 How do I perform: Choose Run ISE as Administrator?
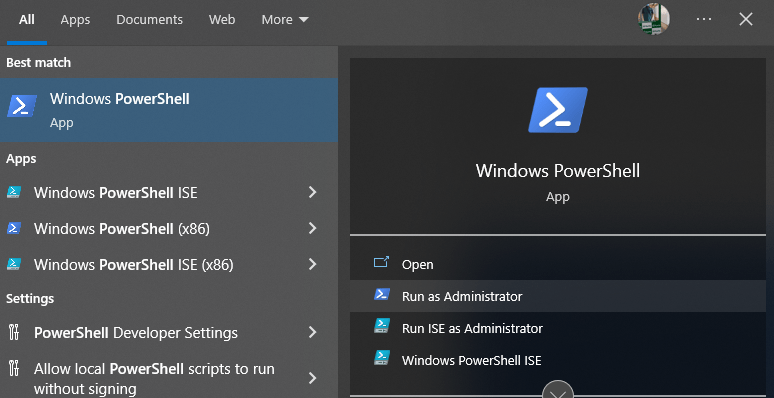coord(558,328)
